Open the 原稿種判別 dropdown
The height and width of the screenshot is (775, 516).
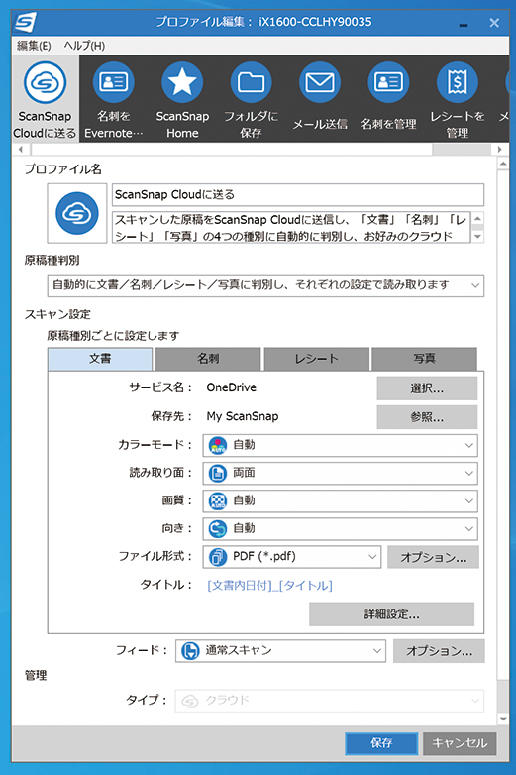266,285
